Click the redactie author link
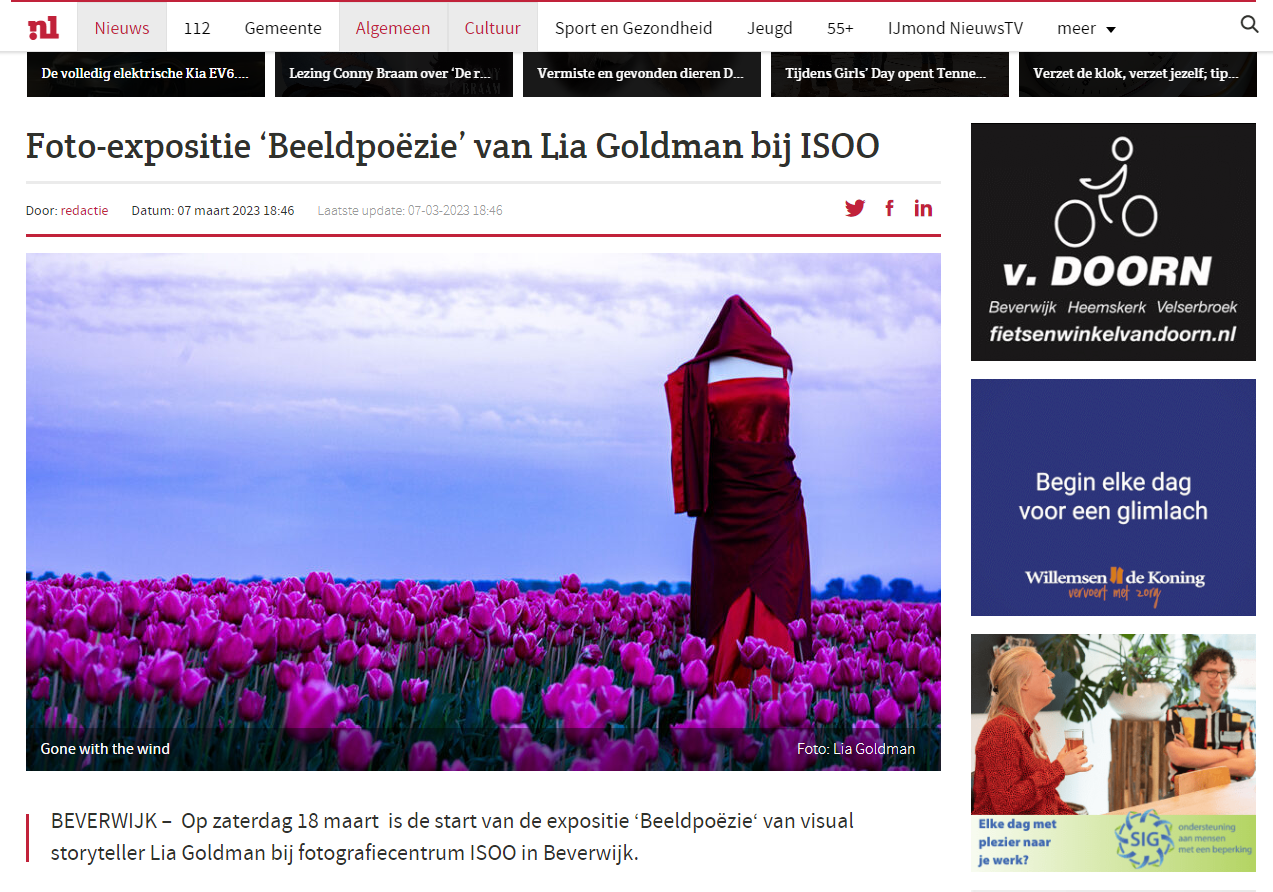1273x892 pixels. [84, 211]
